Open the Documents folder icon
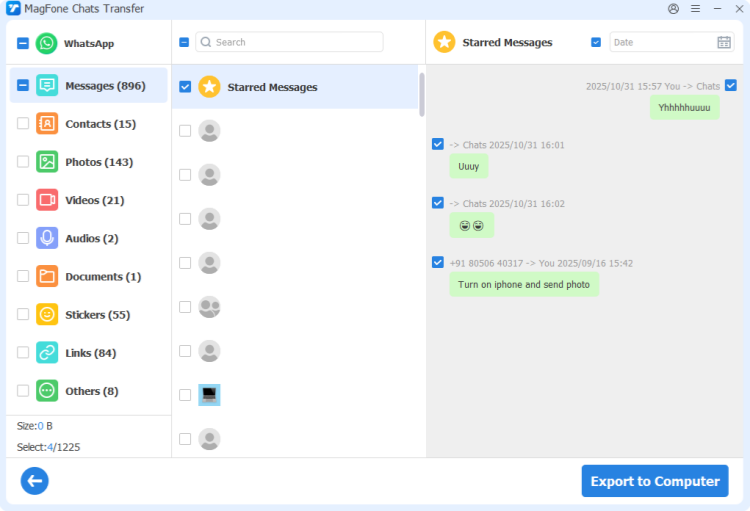Image resolution: width=750 pixels, height=511 pixels. tap(47, 276)
